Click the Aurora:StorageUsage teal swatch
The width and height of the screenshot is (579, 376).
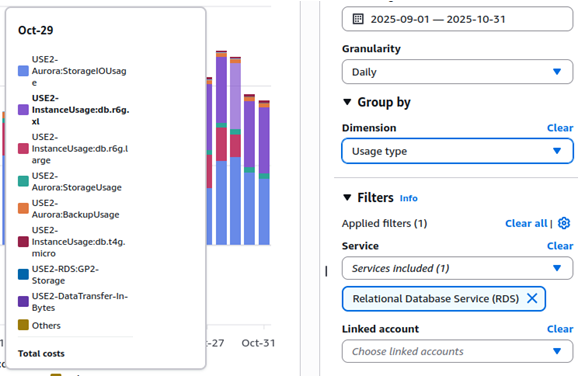23,181
